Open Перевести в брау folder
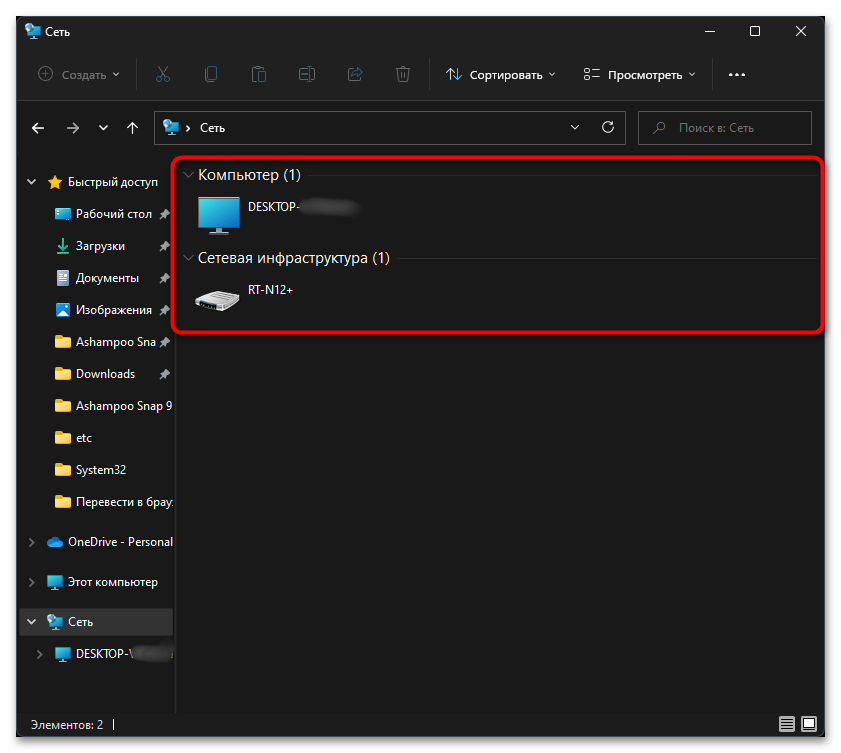Screen dimensions: 841x753 124,502
